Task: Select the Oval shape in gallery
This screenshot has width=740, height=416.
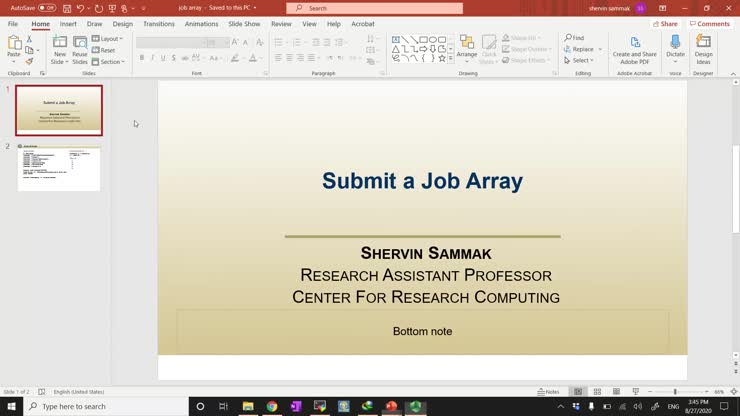Action: pos(433,40)
